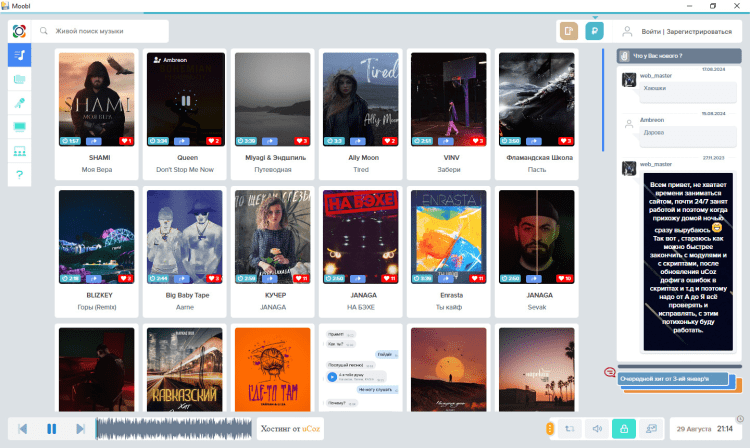The image size is (750, 448).
Task: Open the help question mark section
Action: (19, 175)
